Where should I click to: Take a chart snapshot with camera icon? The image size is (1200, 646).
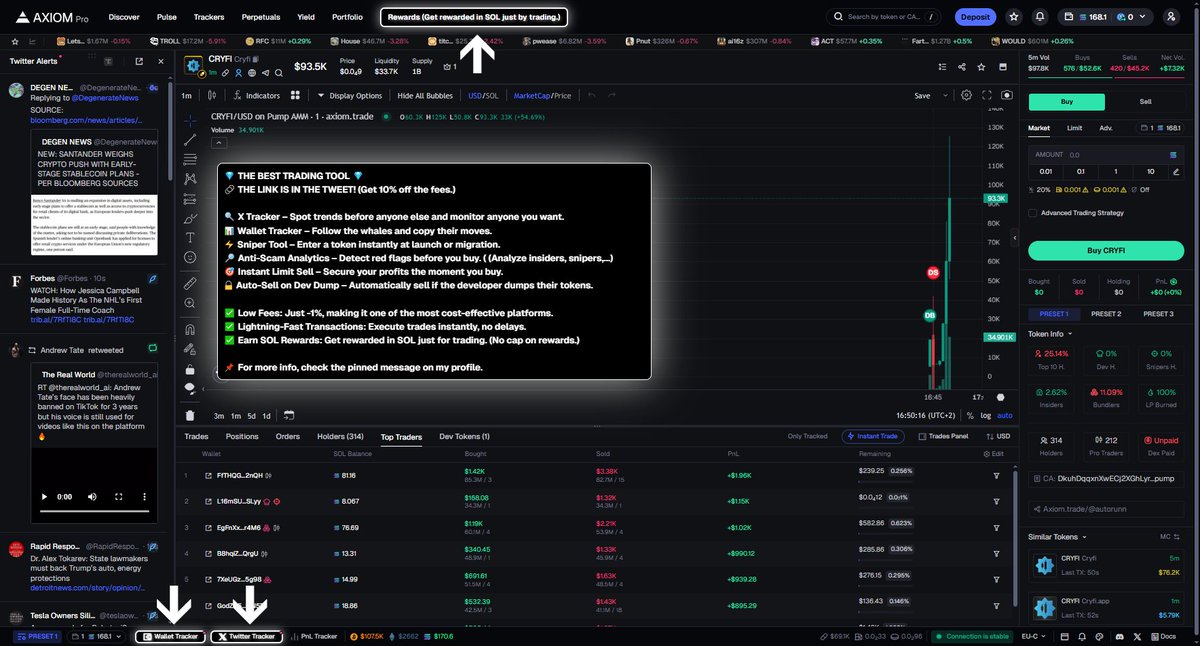[1007, 95]
